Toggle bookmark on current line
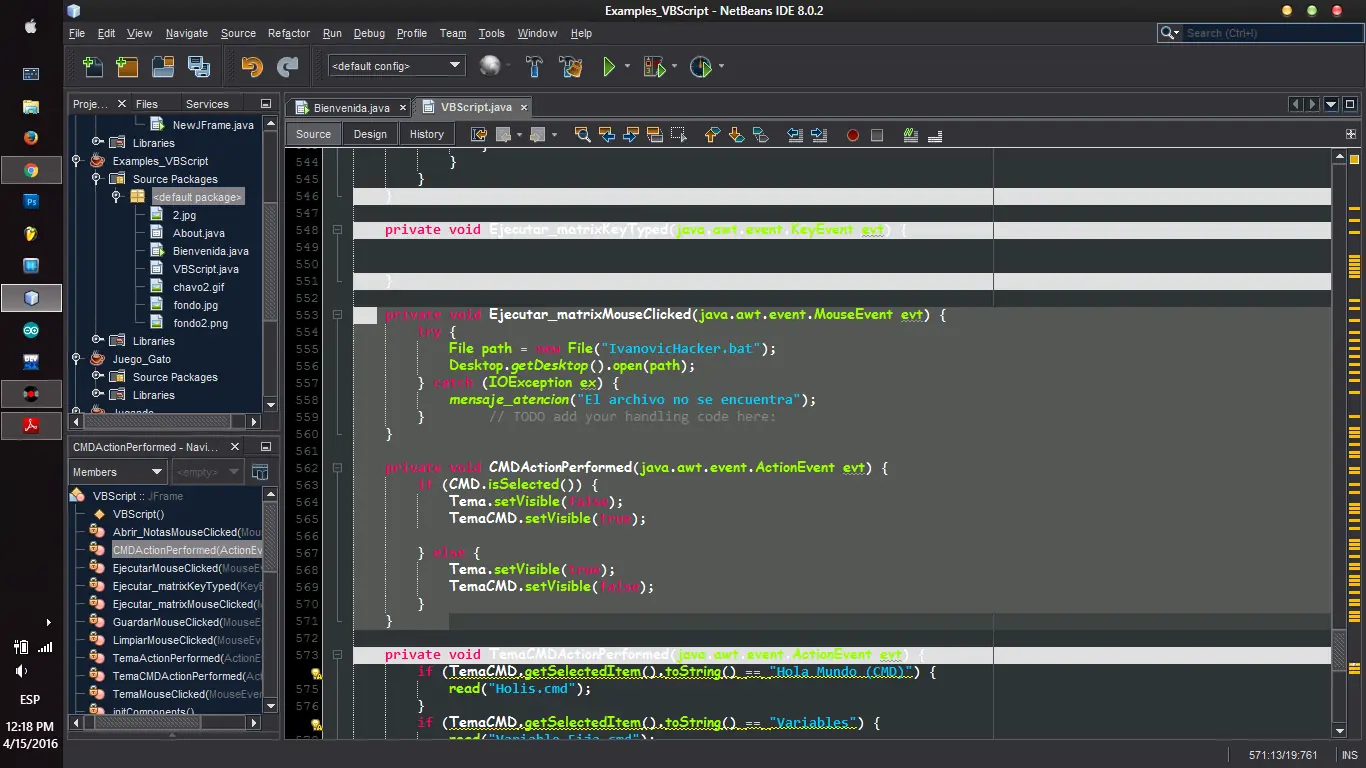 (x=760, y=134)
